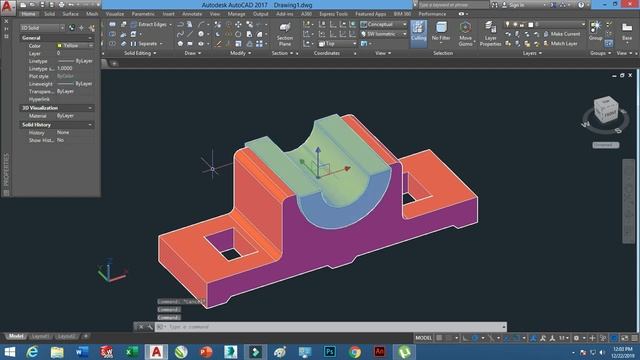The height and width of the screenshot is (360, 640).
Task: Switch to the Layout1 tab
Action: pyautogui.click(x=40, y=336)
